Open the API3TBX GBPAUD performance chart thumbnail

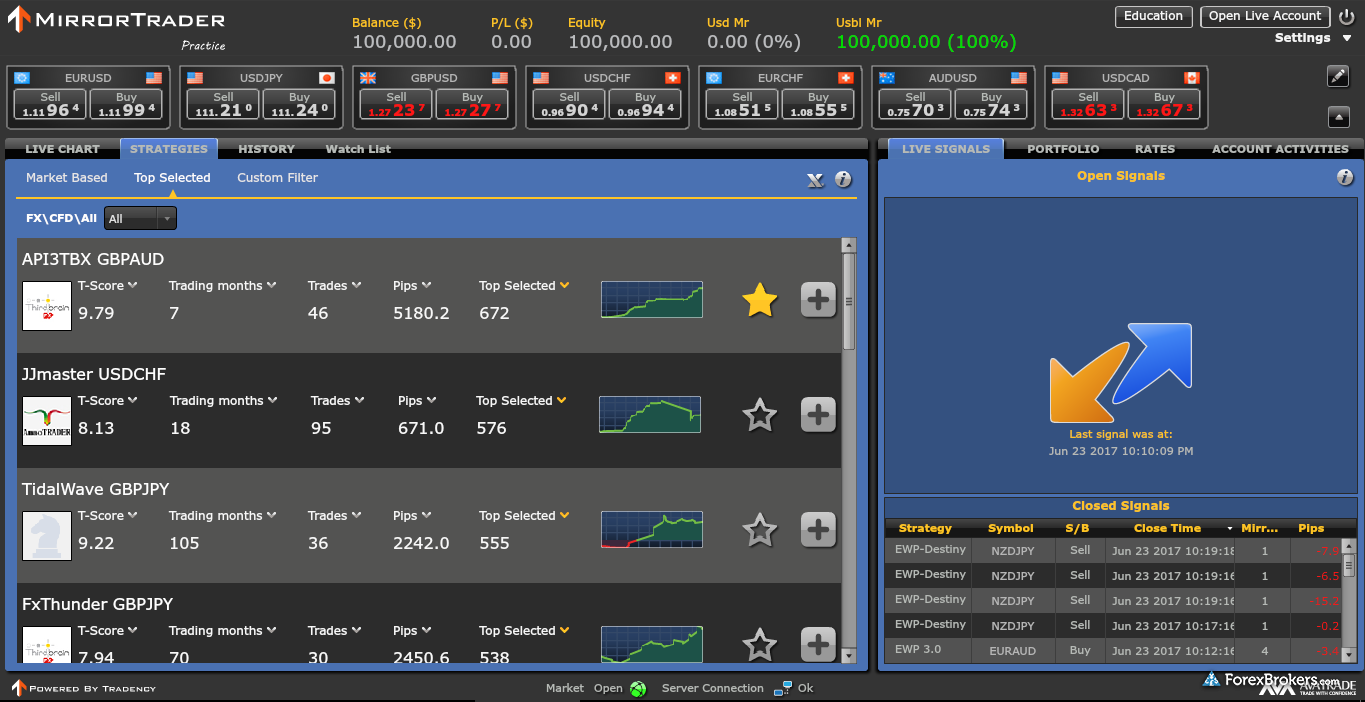click(652, 299)
